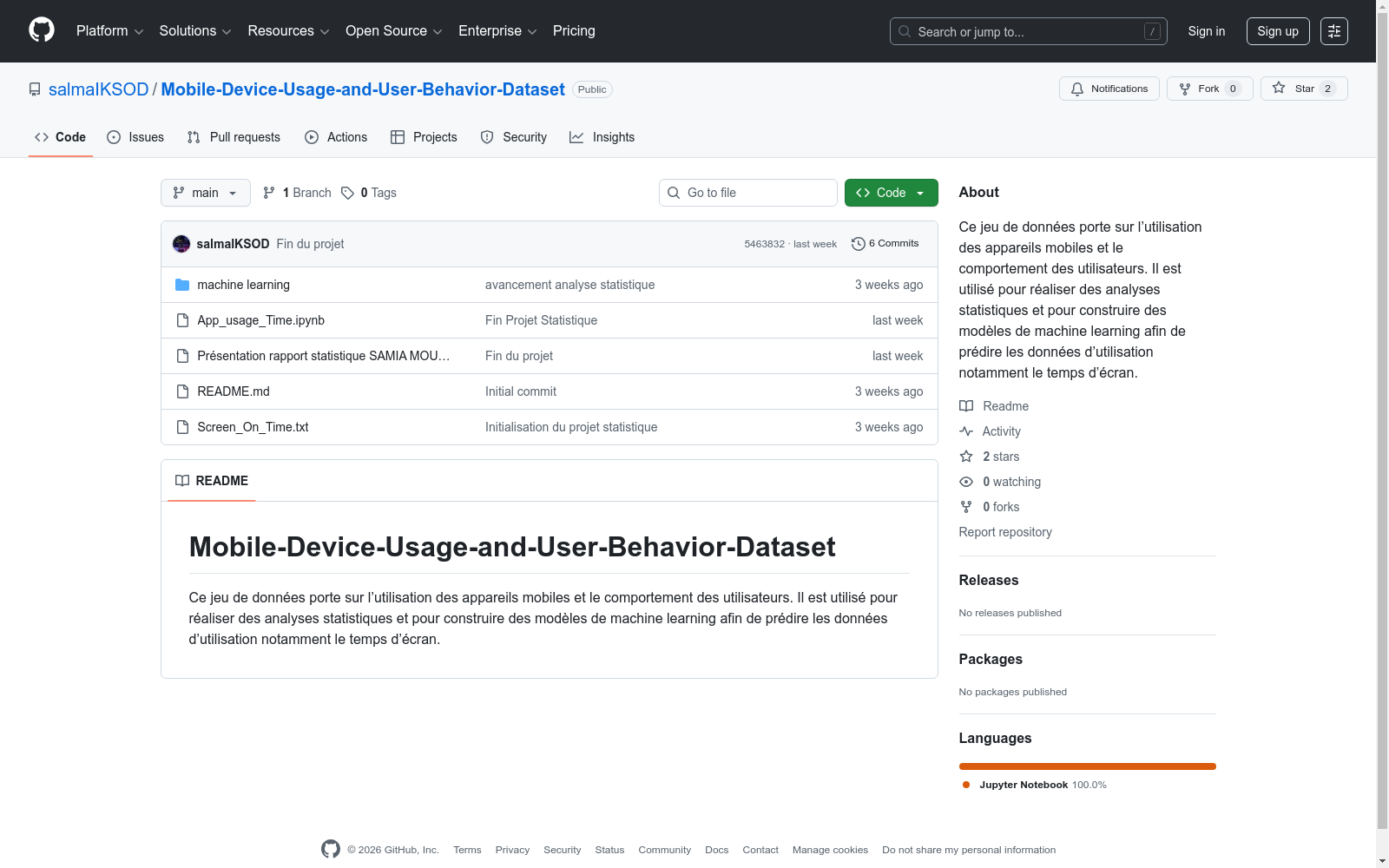Click the orange Jupyter Notebook language bar
This screenshot has height=868, width=1389.
click(x=1088, y=766)
